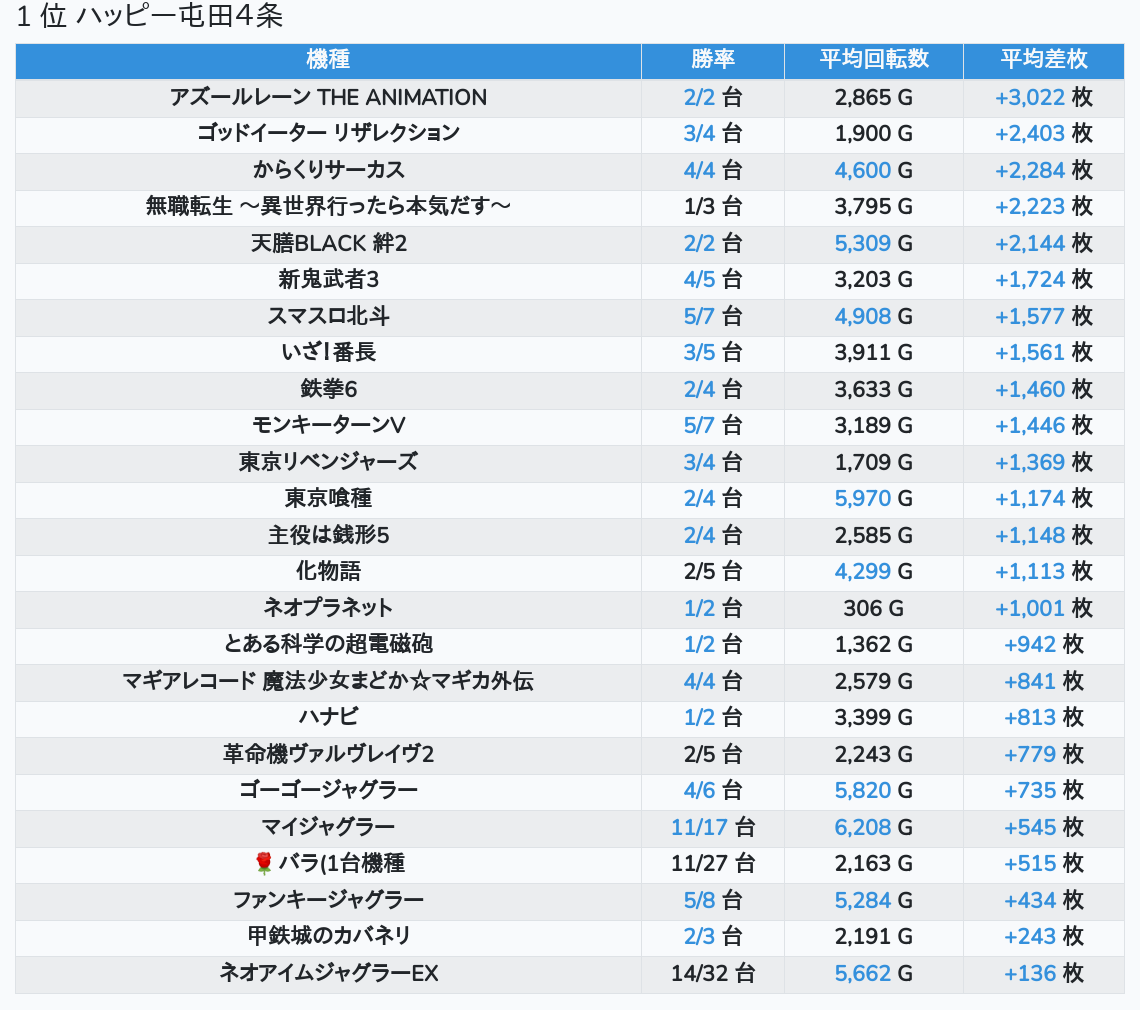
Task: Sort by the 機種 column header
Action: (328, 60)
